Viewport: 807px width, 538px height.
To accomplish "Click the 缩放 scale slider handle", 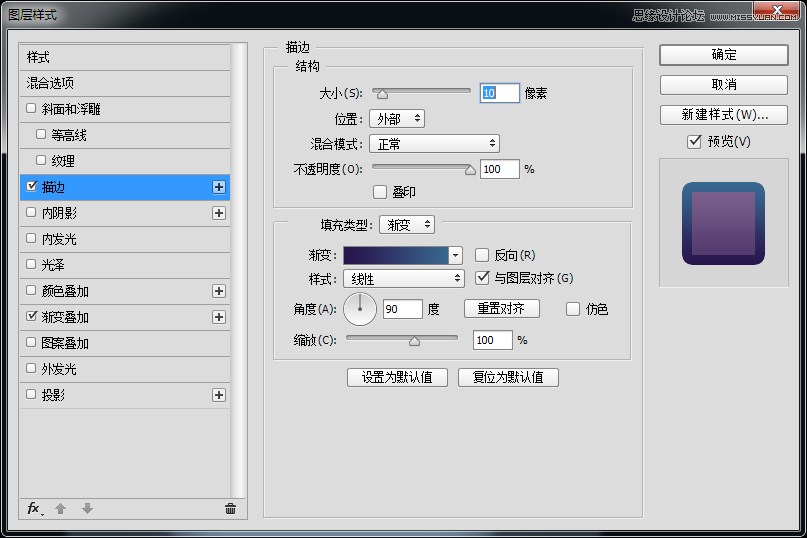I will (x=414, y=341).
